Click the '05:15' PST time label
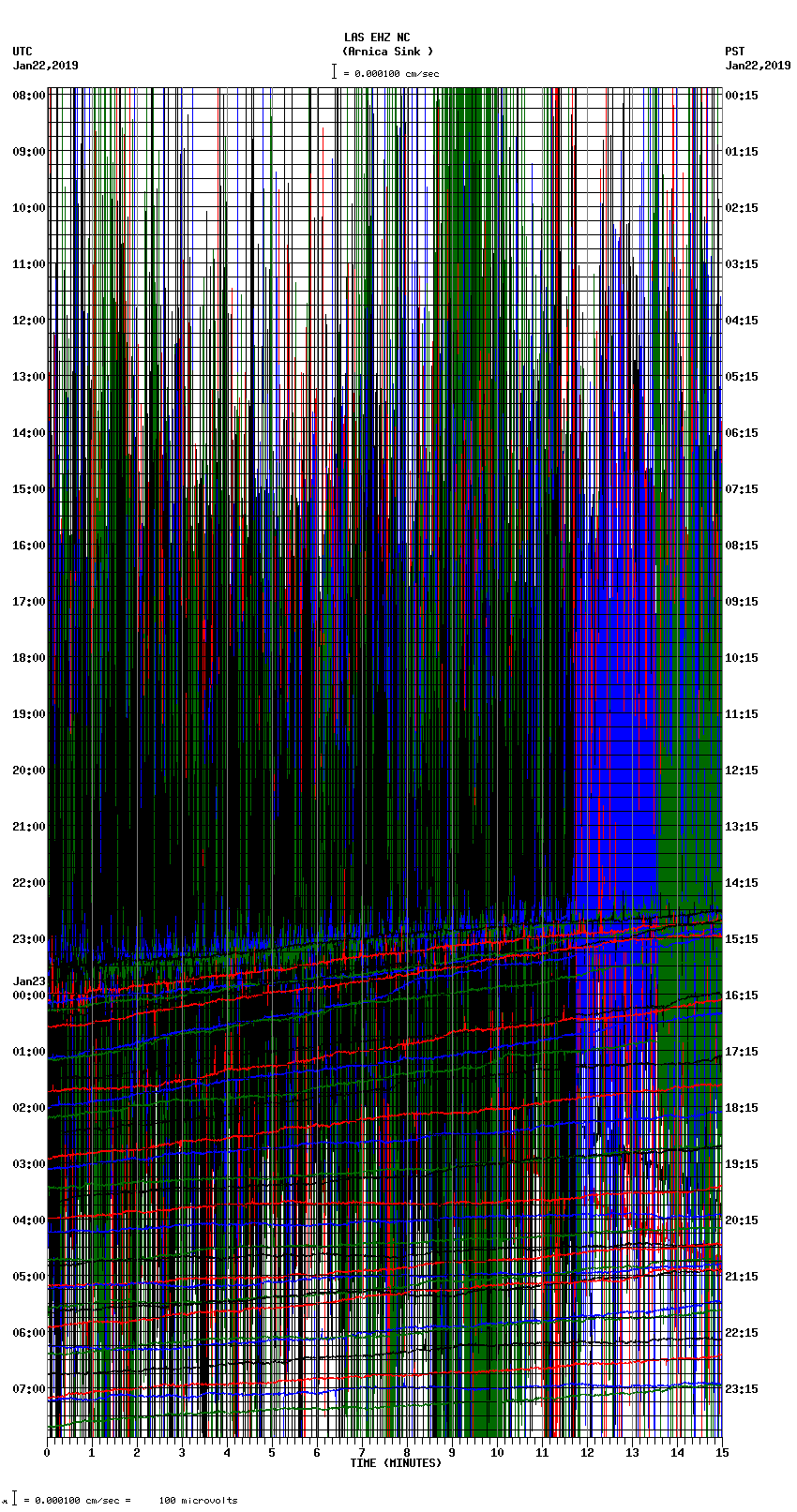The width and height of the screenshot is (797, 1512). pos(742,377)
